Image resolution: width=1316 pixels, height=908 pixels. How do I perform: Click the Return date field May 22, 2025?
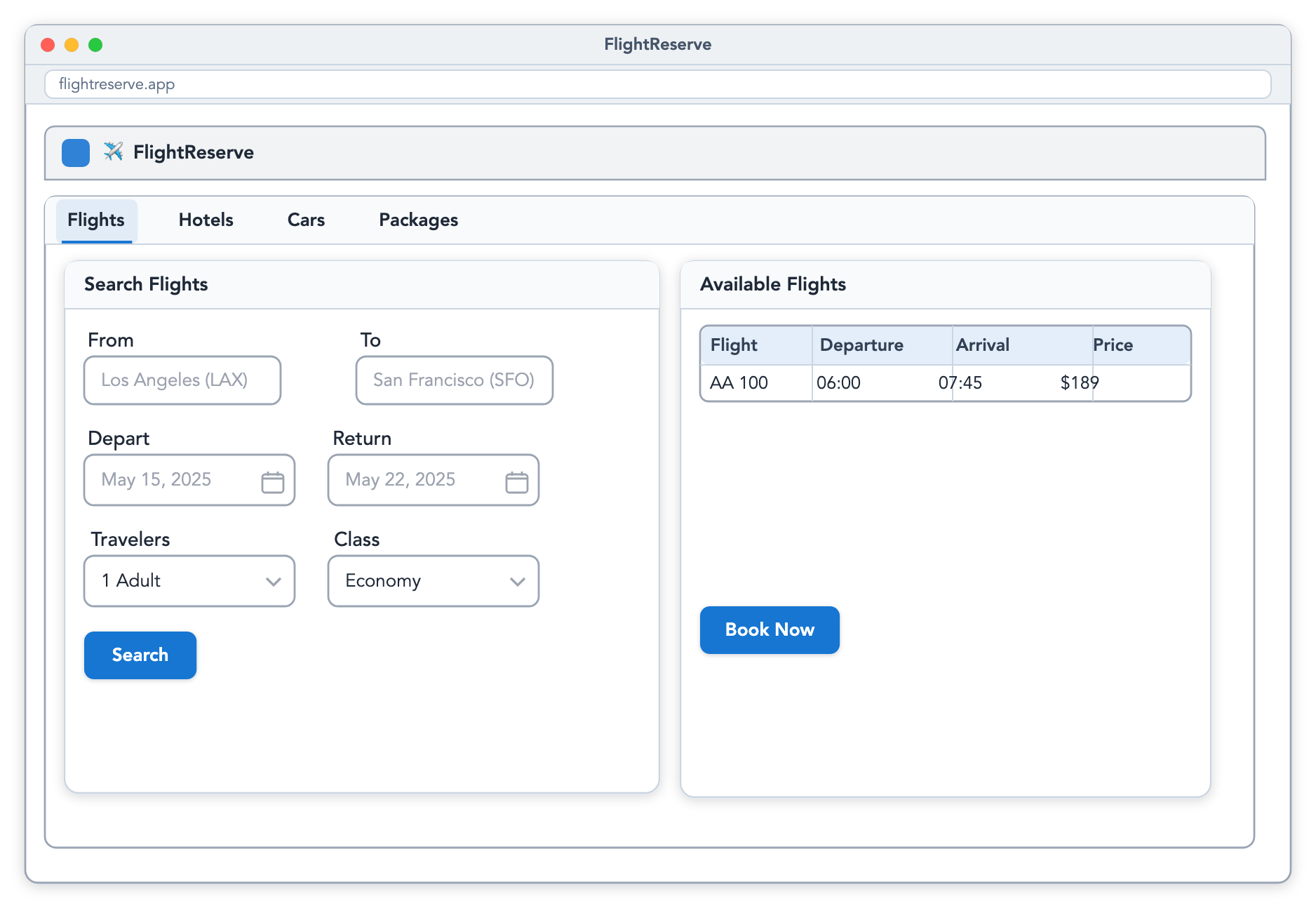[434, 480]
